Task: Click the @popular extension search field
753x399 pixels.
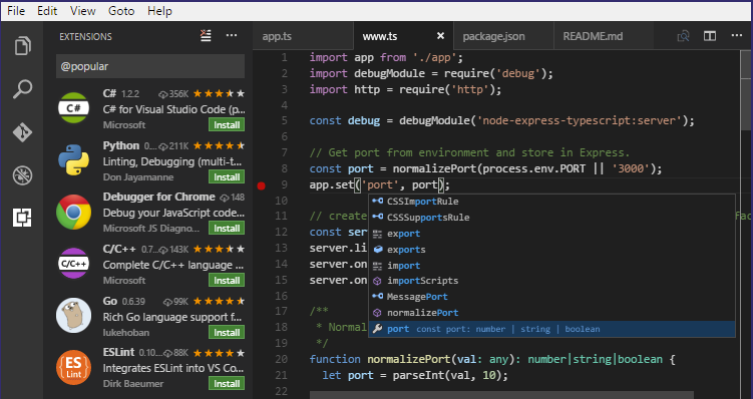Action: 150,66
